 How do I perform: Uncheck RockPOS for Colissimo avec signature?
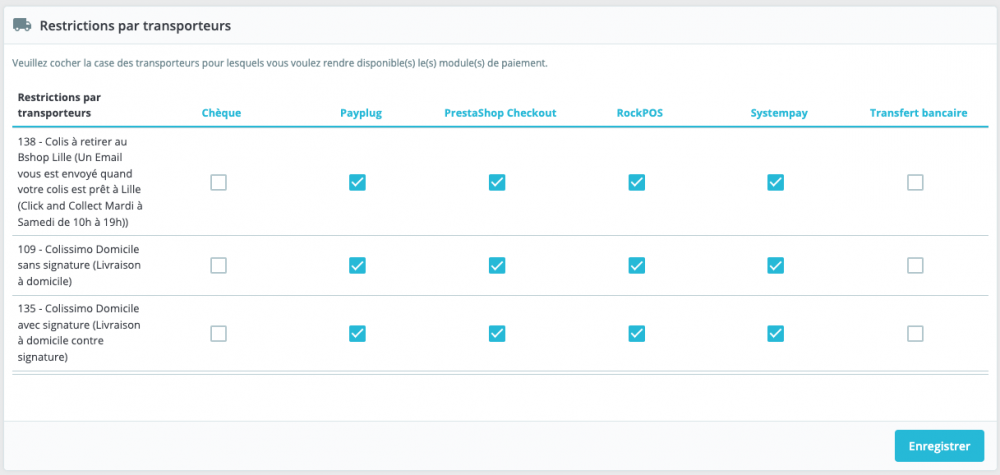(636, 334)
